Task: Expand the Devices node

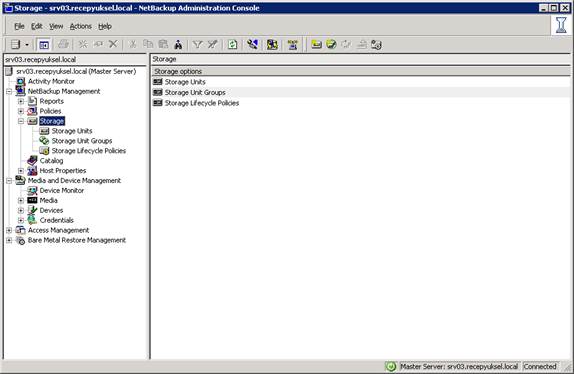Action: (x=21, y=210)
